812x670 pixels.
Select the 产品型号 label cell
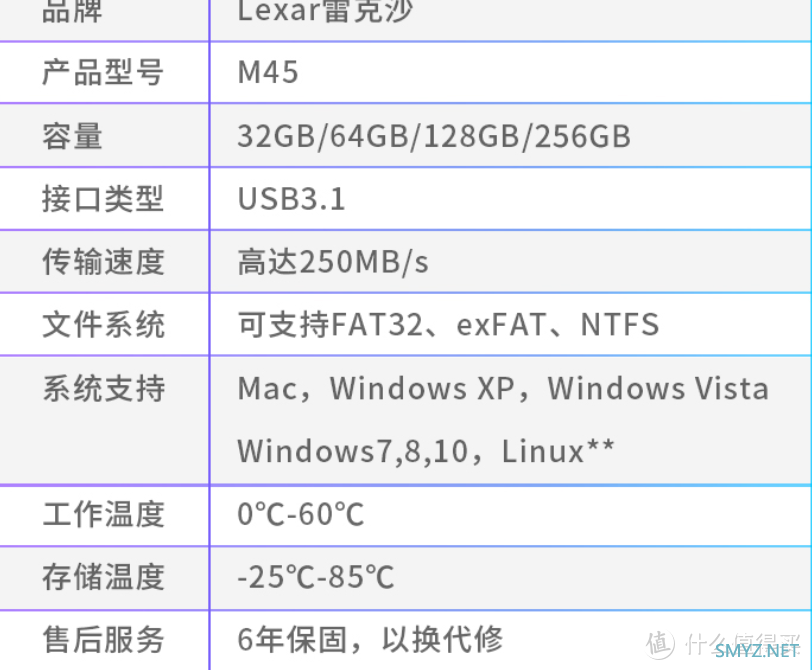(x=103, y=72)
